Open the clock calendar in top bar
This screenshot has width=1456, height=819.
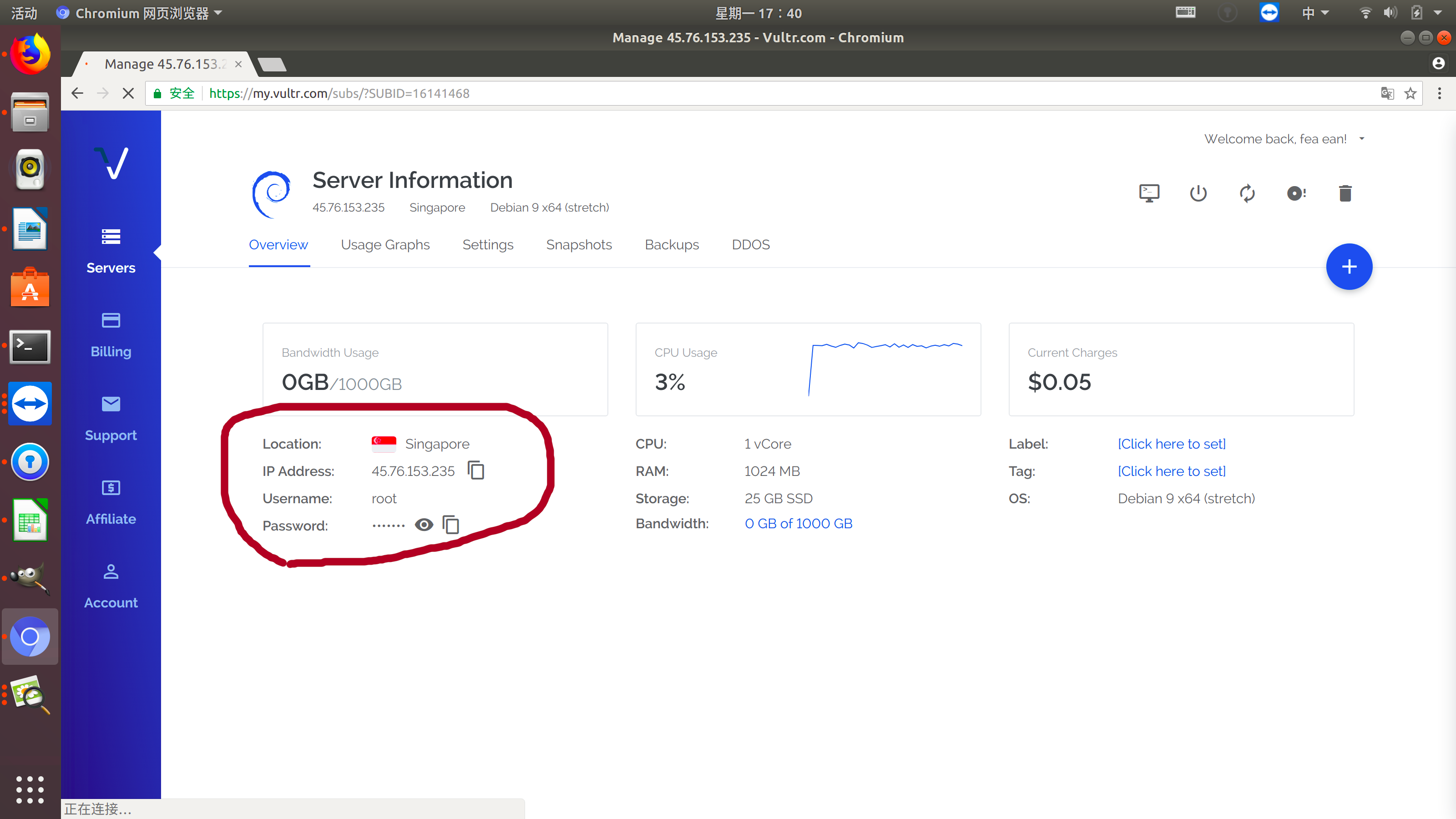(758, 13)
